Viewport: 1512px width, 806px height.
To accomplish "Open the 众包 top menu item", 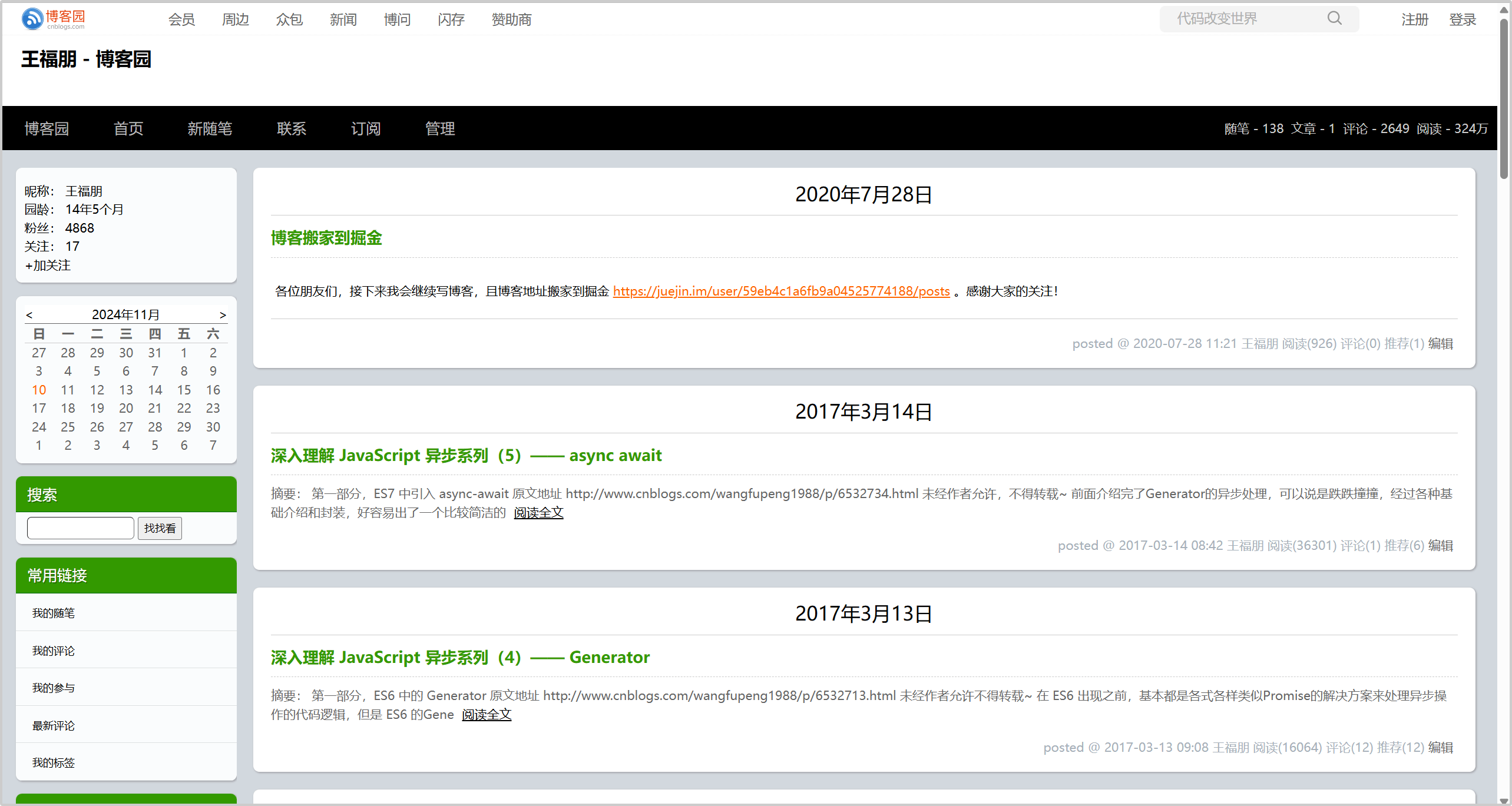I will [289, 19].
